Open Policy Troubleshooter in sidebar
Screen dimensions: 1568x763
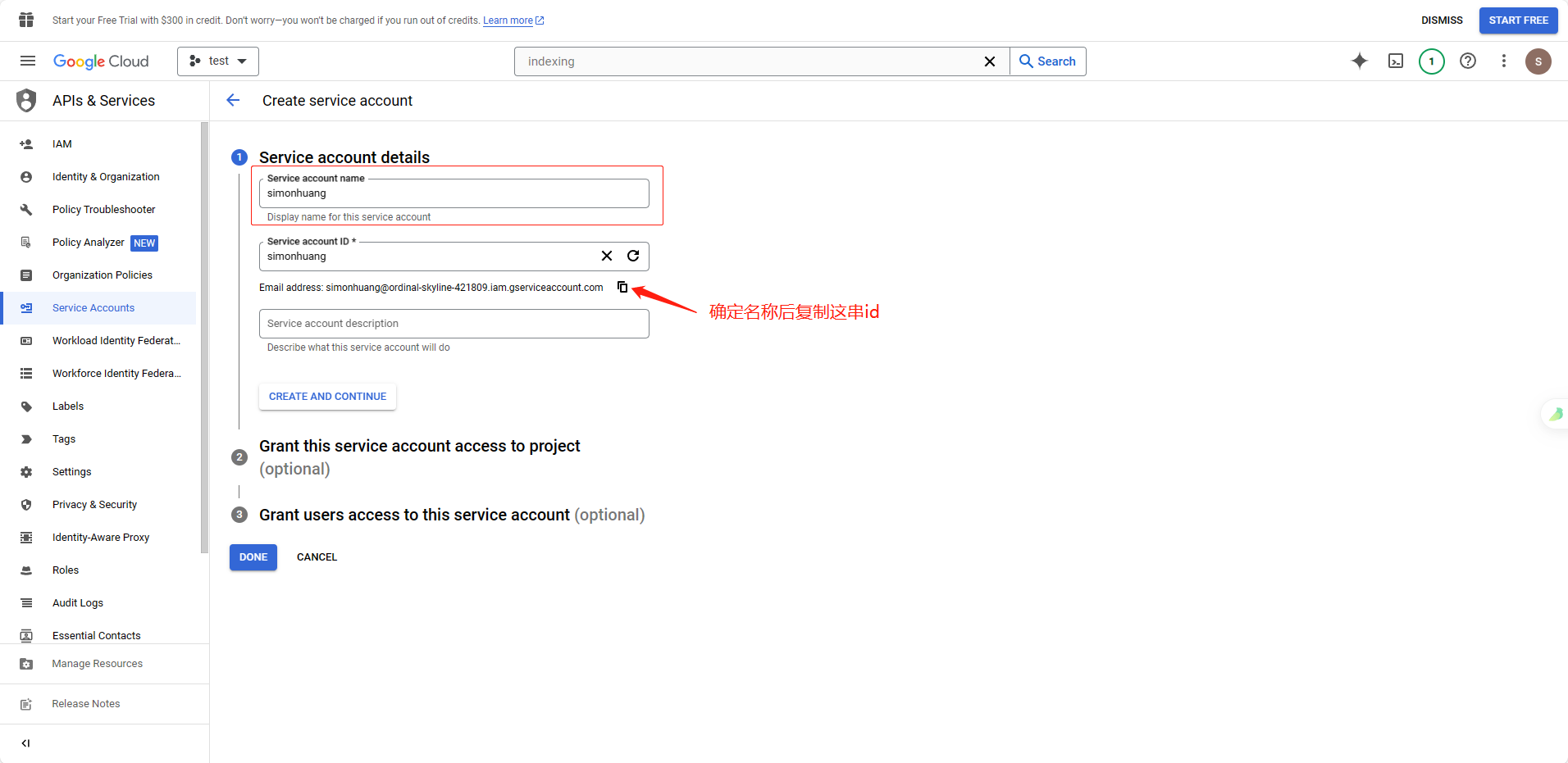pos(98,210)
